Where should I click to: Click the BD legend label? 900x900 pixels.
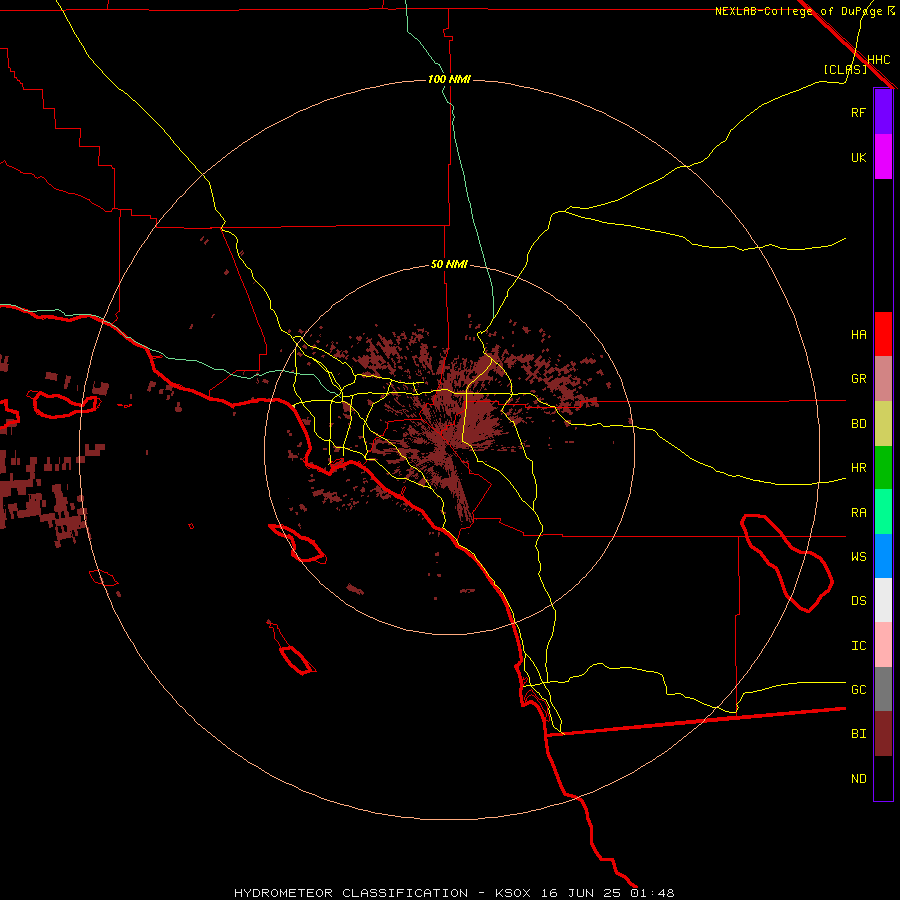(x=858, y=424)
